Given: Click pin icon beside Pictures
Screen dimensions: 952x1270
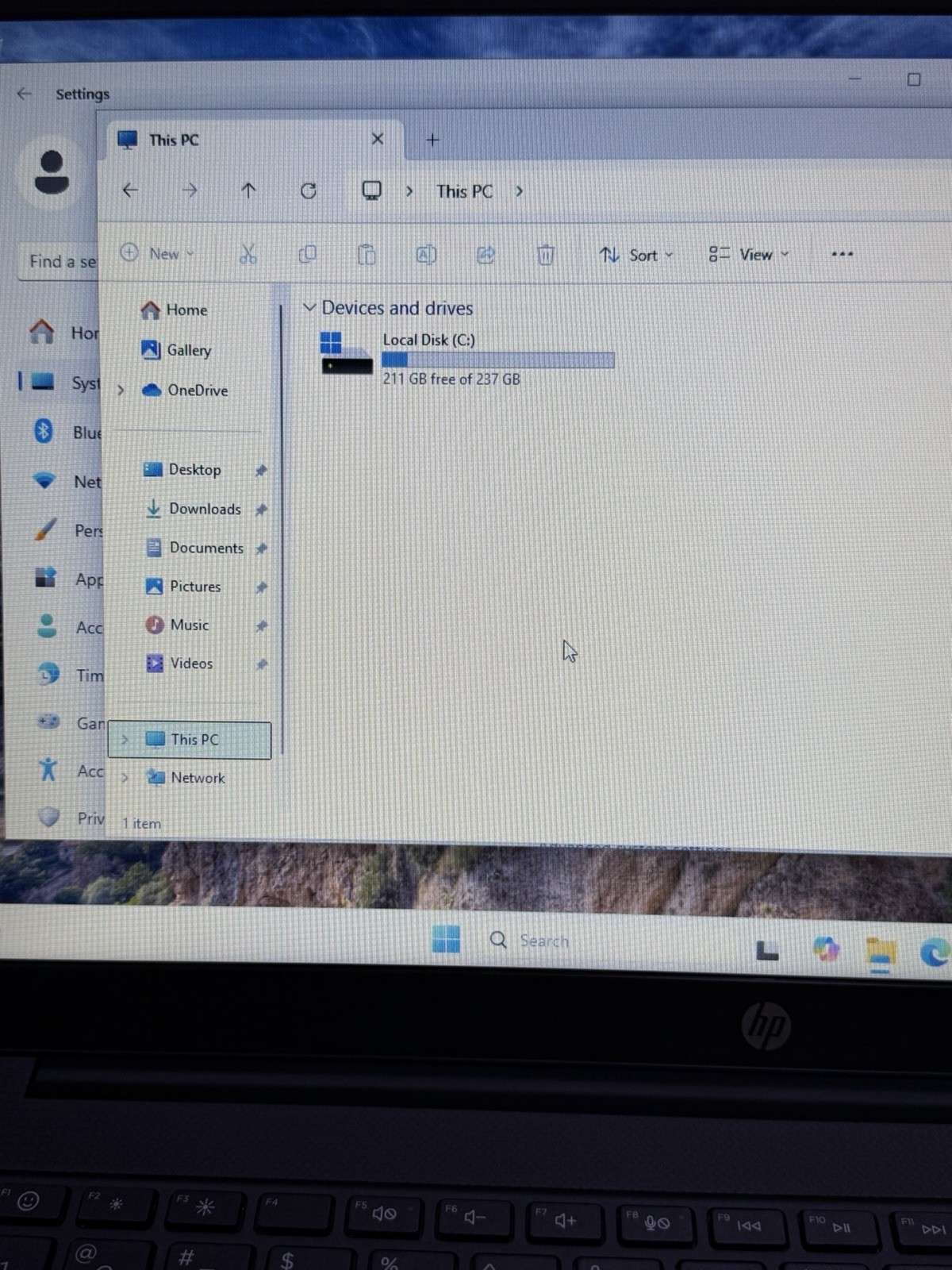Looking at the screenshot, I should [261, 587].
